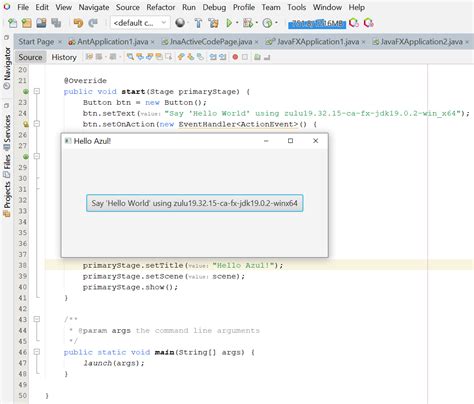Open the Team menu
The width and height of the screenshot is (474, 404).
tap(271, 7)
